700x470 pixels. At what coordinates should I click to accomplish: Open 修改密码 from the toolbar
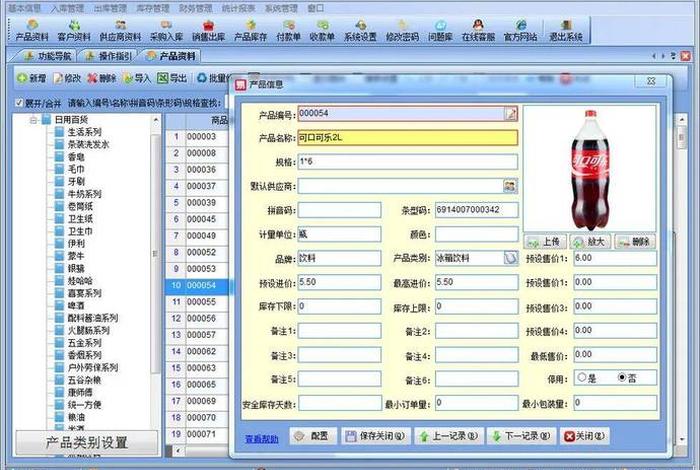pos(402,30)
